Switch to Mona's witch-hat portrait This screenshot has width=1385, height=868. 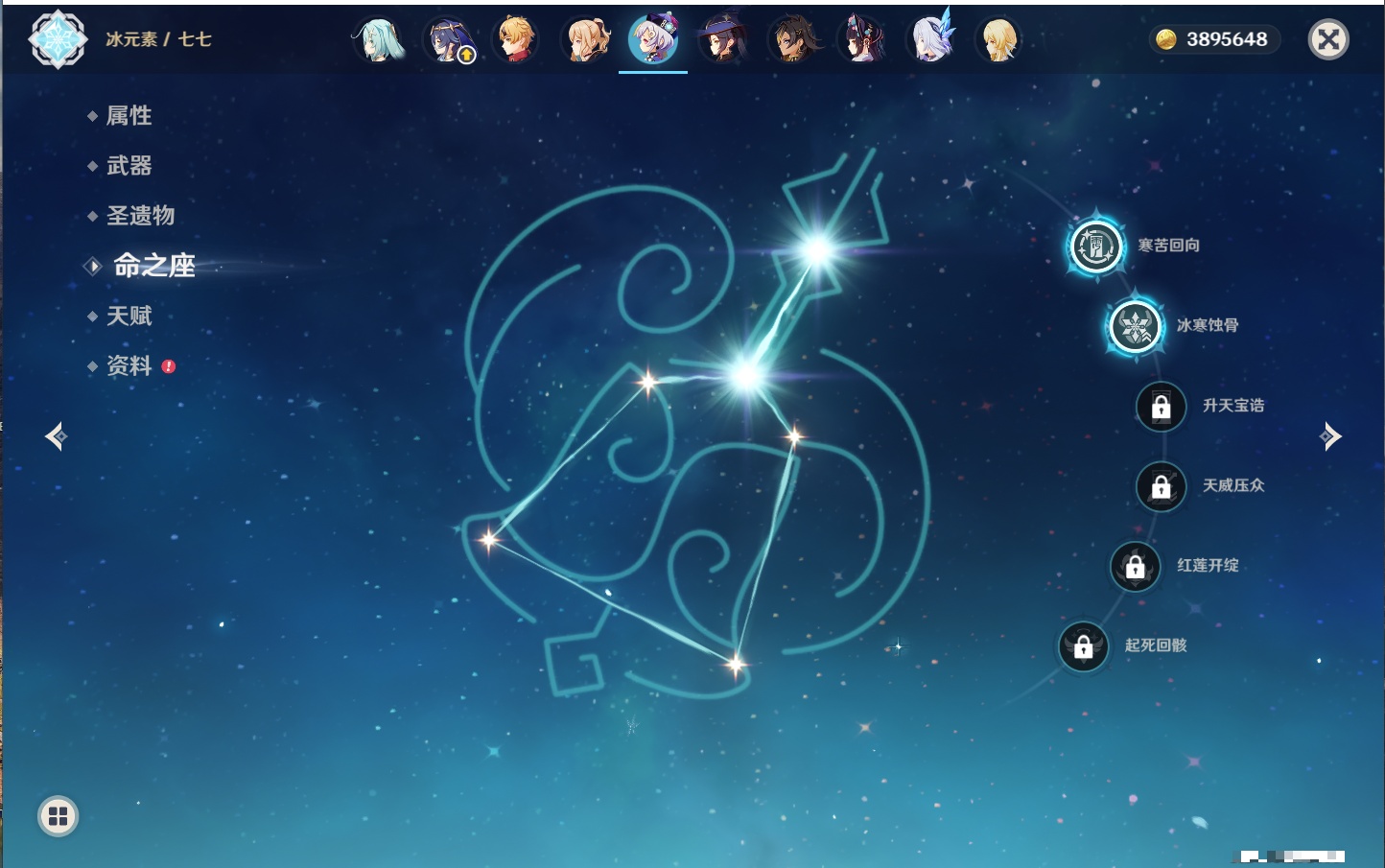[723, 39]
